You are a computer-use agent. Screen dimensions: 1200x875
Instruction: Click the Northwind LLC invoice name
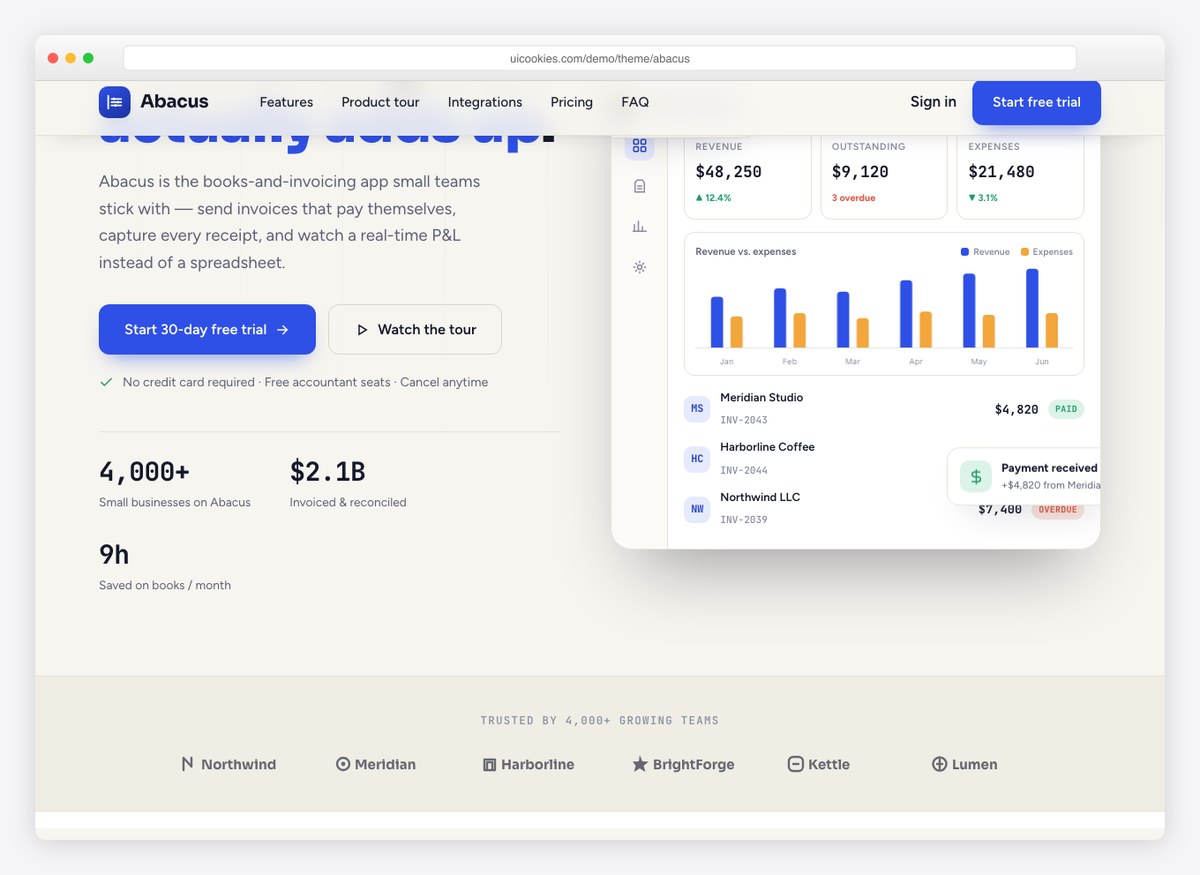click(760, 497)
